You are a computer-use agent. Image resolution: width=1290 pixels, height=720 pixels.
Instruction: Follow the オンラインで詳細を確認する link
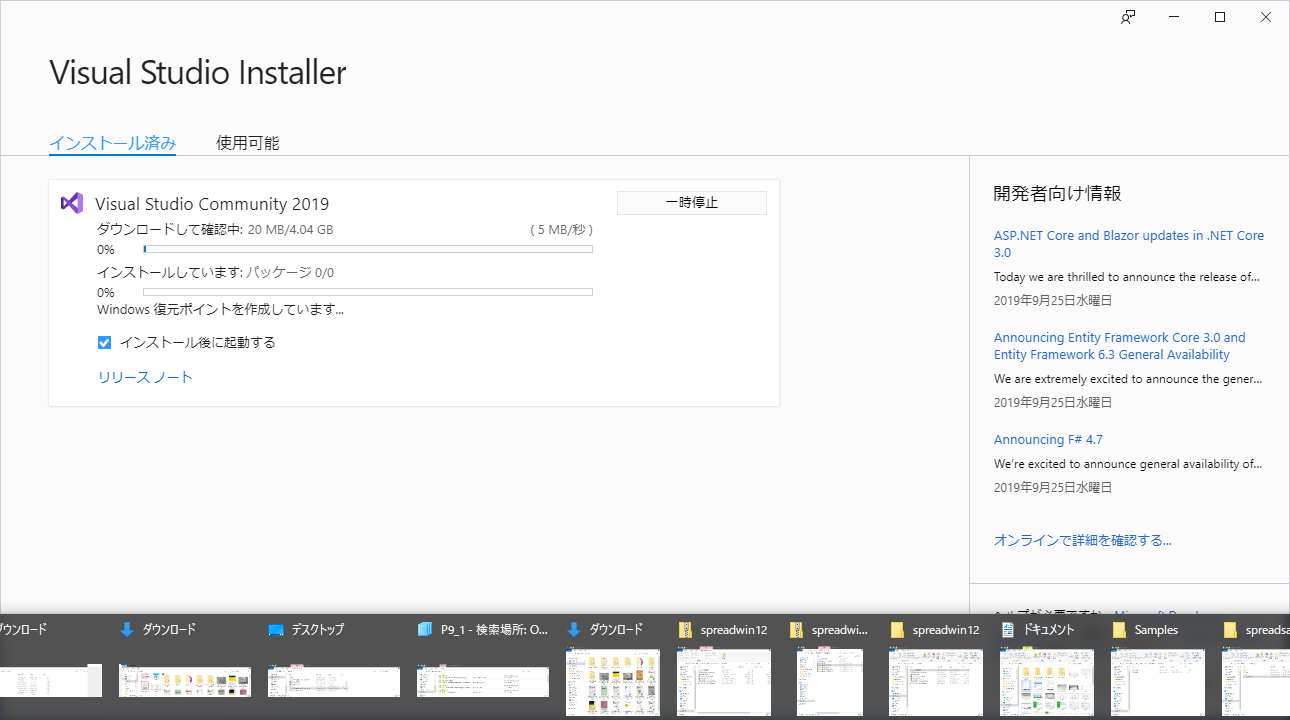(1083, 540)
